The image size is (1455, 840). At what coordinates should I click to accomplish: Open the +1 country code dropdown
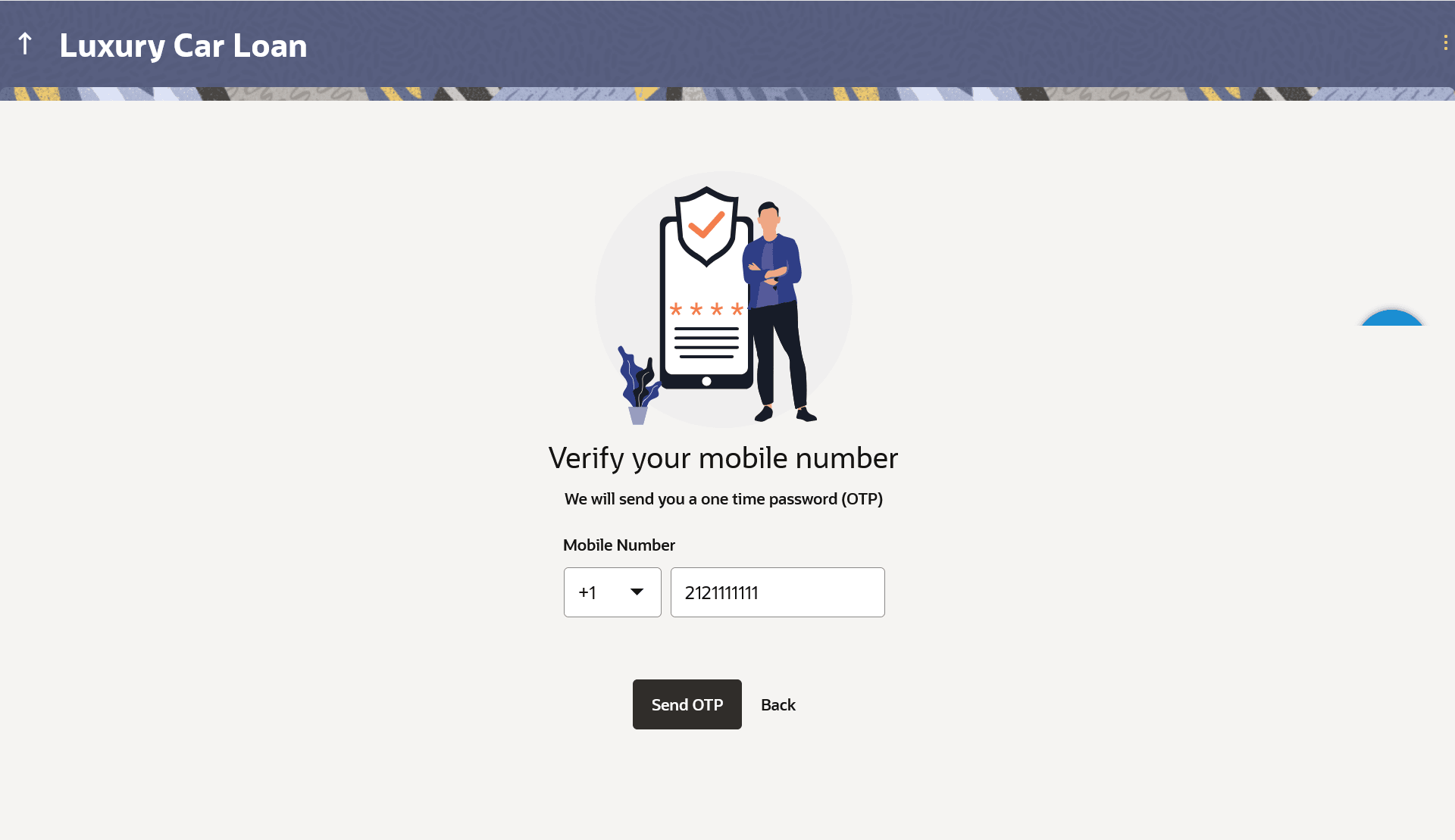[x=612, y=592]
